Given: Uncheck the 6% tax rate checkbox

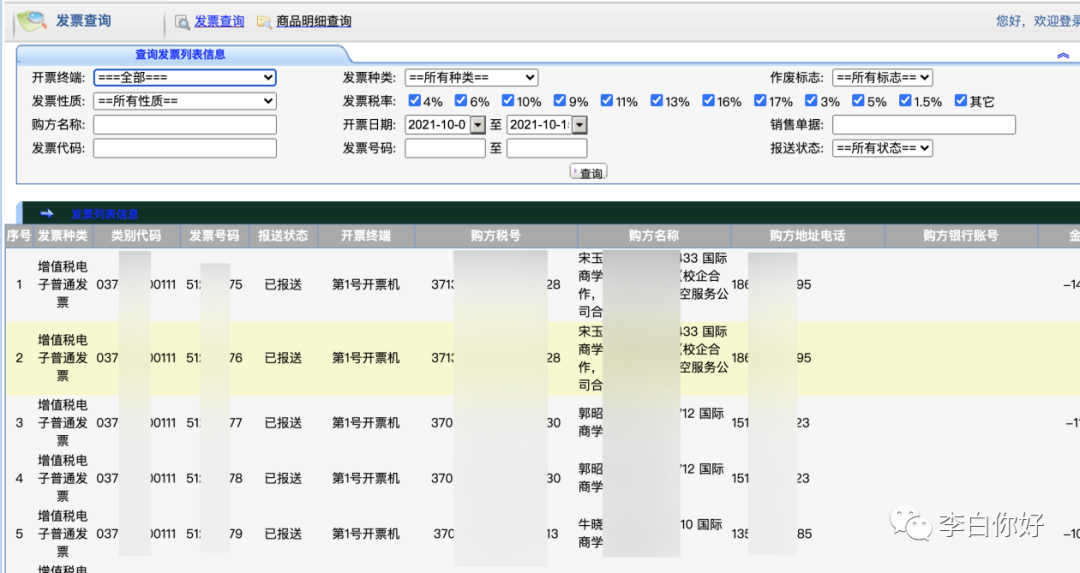Looking at the screenshot, I should (461, 101).
